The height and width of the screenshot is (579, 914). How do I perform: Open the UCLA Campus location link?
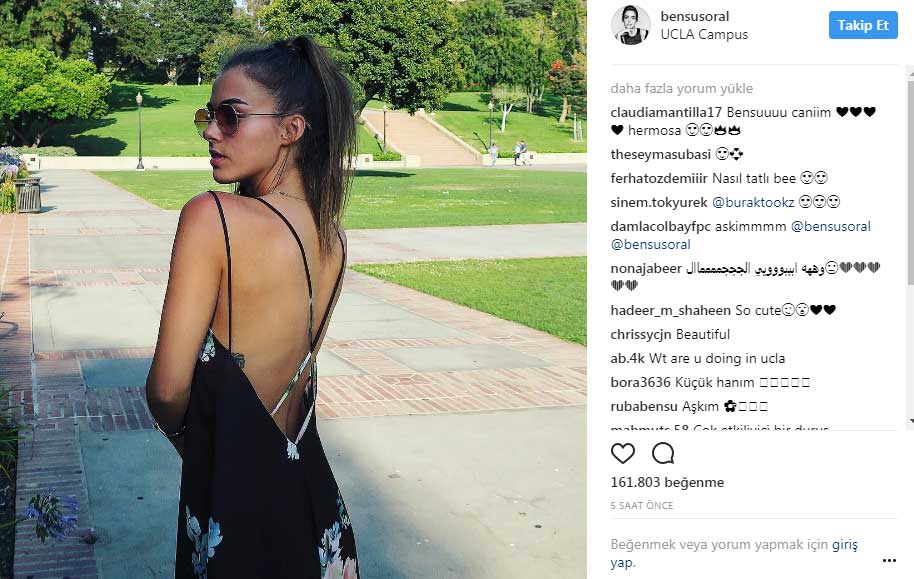click(704, 34)
